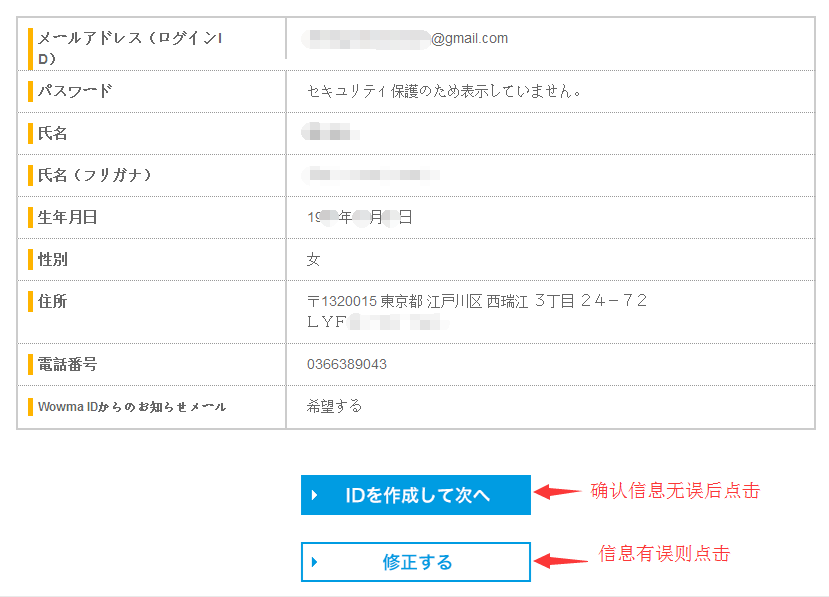
Task: Click the 希望する newsletter value
Action: click(335, 406)
